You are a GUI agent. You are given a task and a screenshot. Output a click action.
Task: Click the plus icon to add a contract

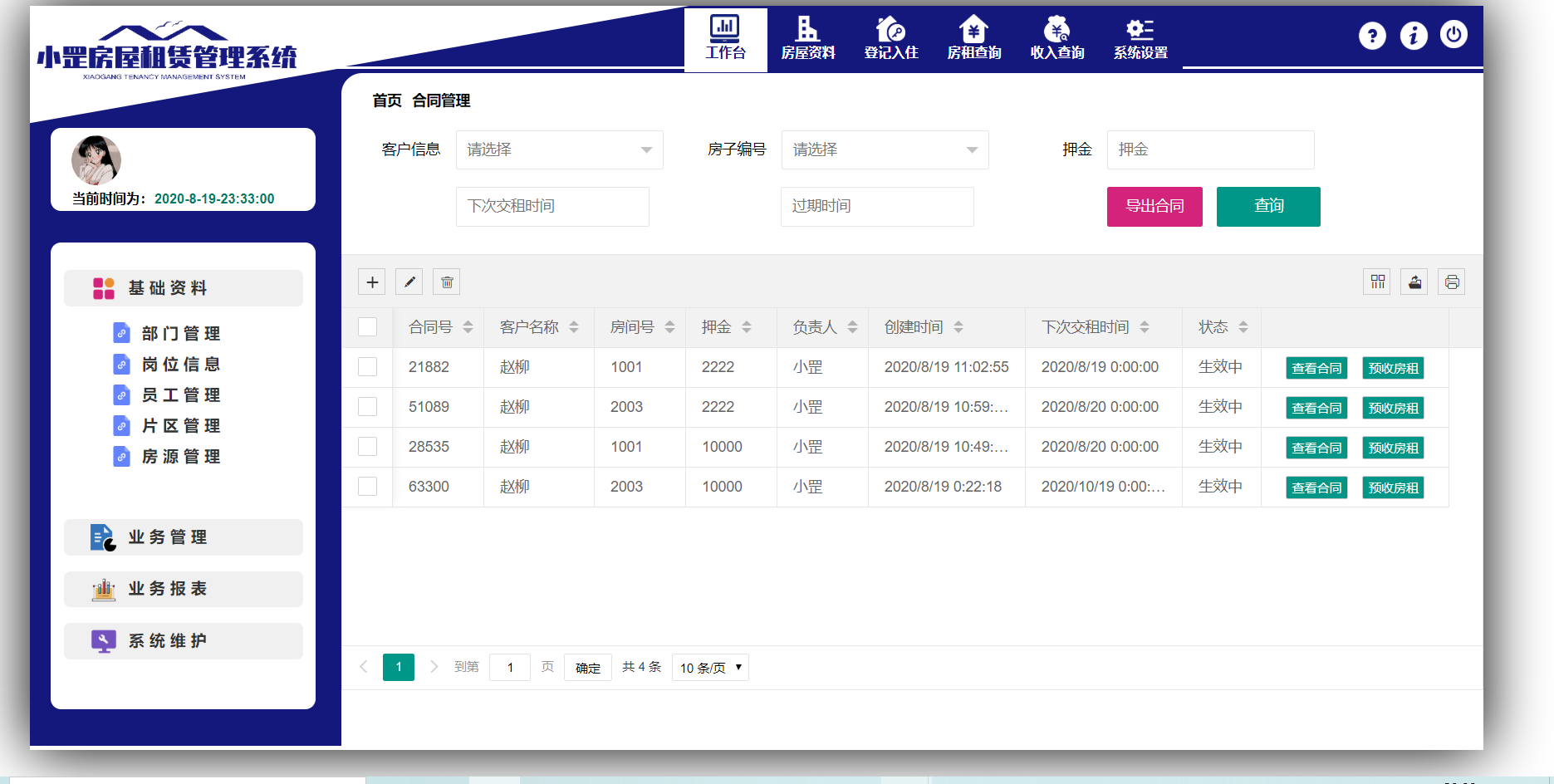371,282
